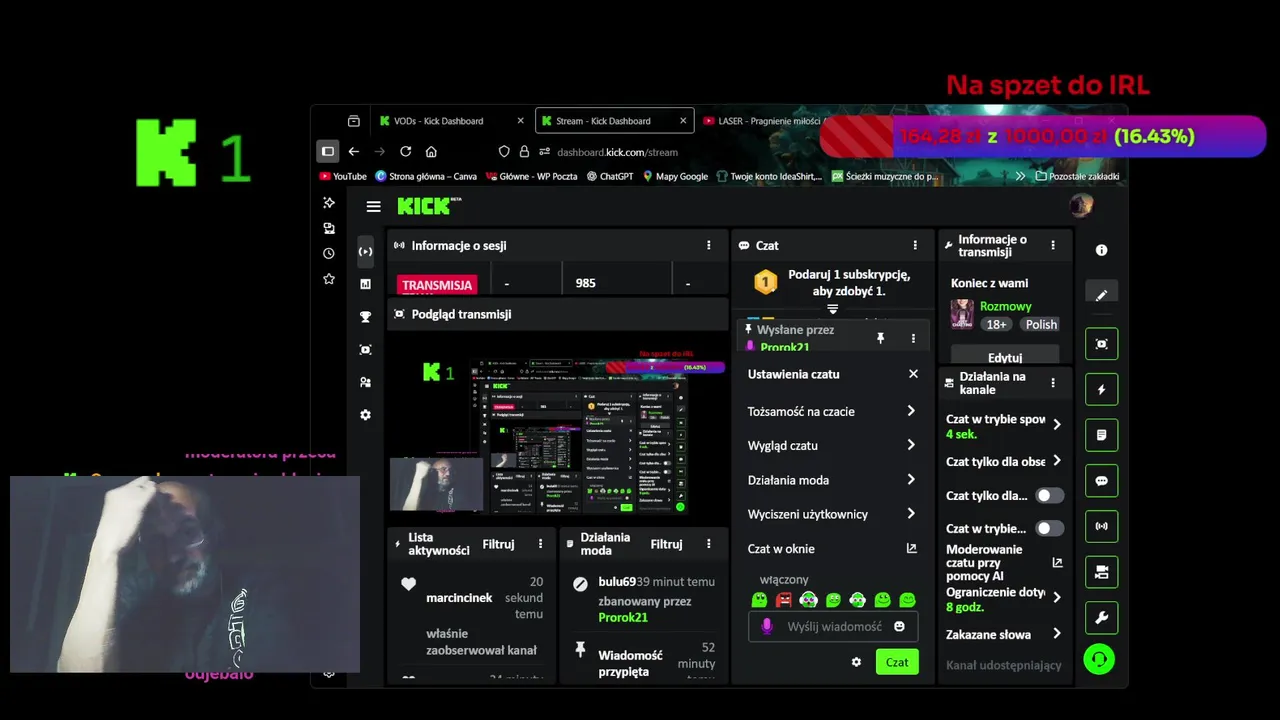Screen dimensions: 1280x720
Task: Expand Wyciszeni użytkownicy list
Action: [832, 514]
